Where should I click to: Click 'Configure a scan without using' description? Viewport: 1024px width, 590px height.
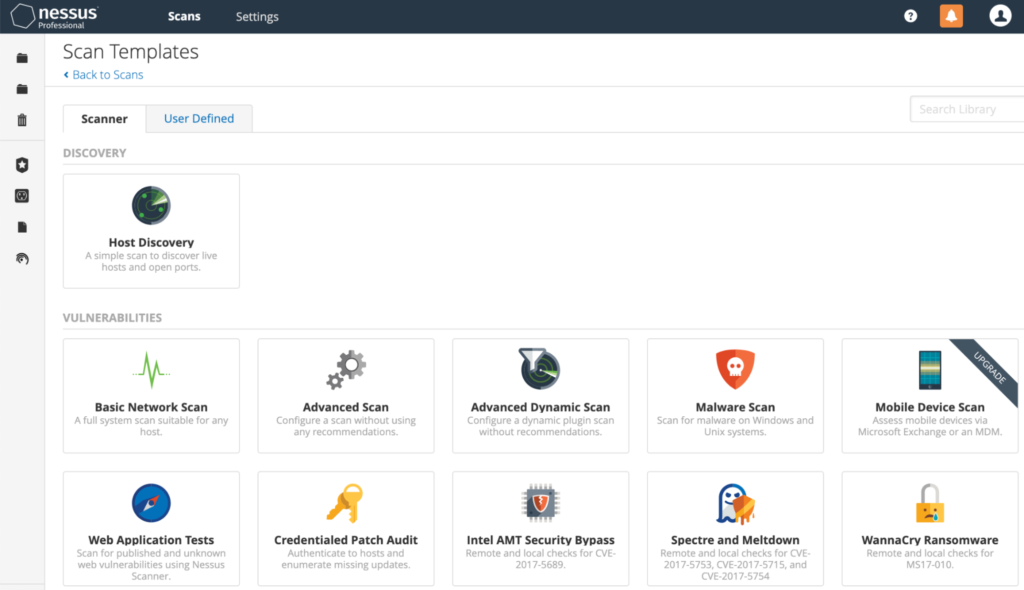tap(345, 426)
